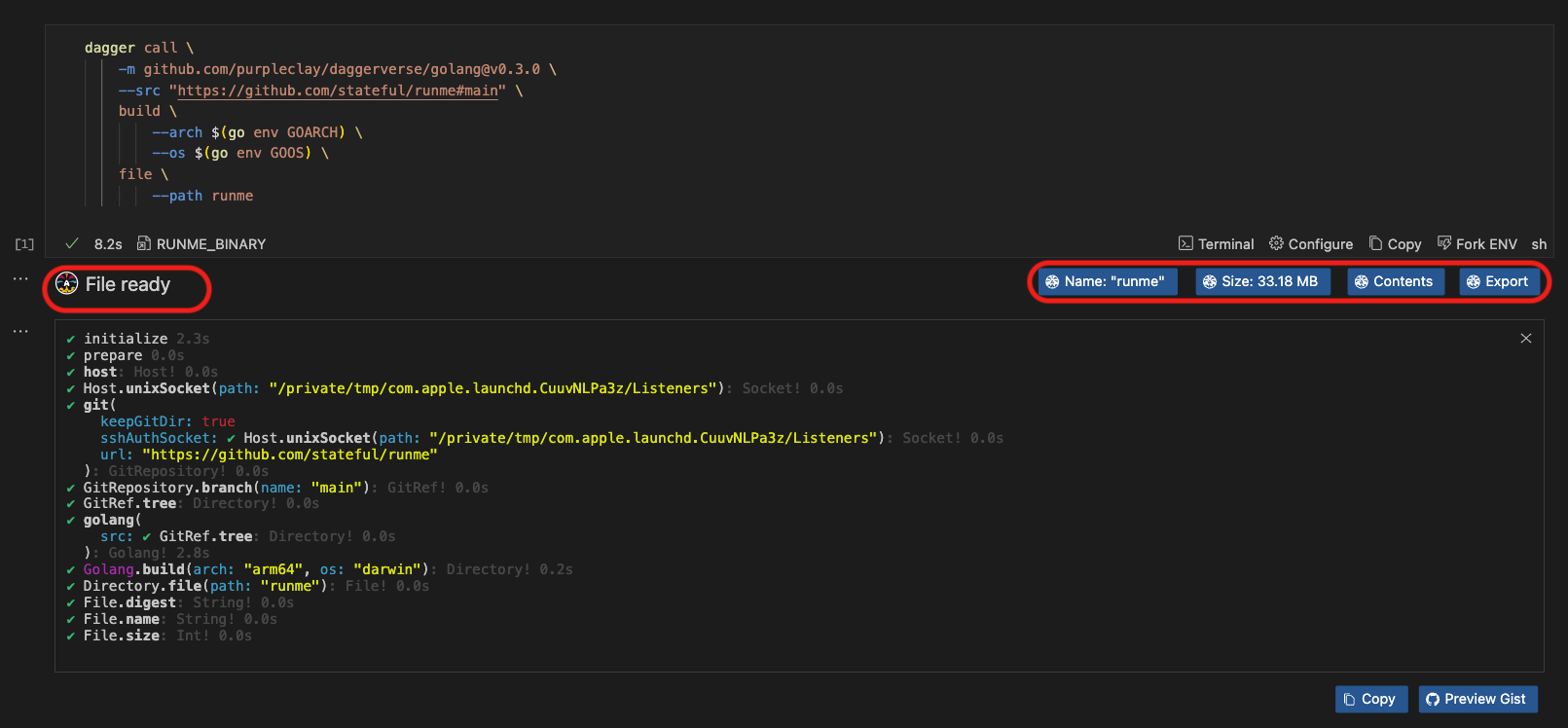The image size is (1568, 728).
Task: Click the initialize log line
Action: coord(137,339)
